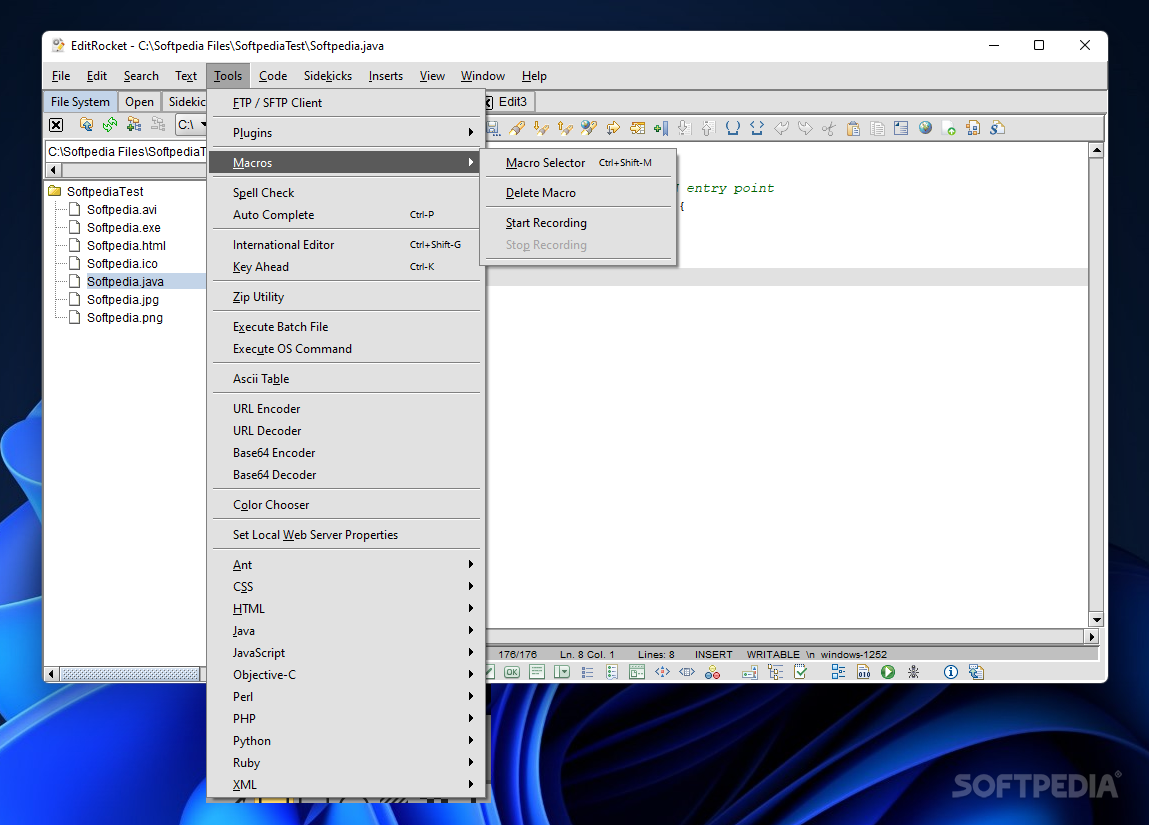Click the OK button icon in bottom toolbar

click(x=511, y=672)
